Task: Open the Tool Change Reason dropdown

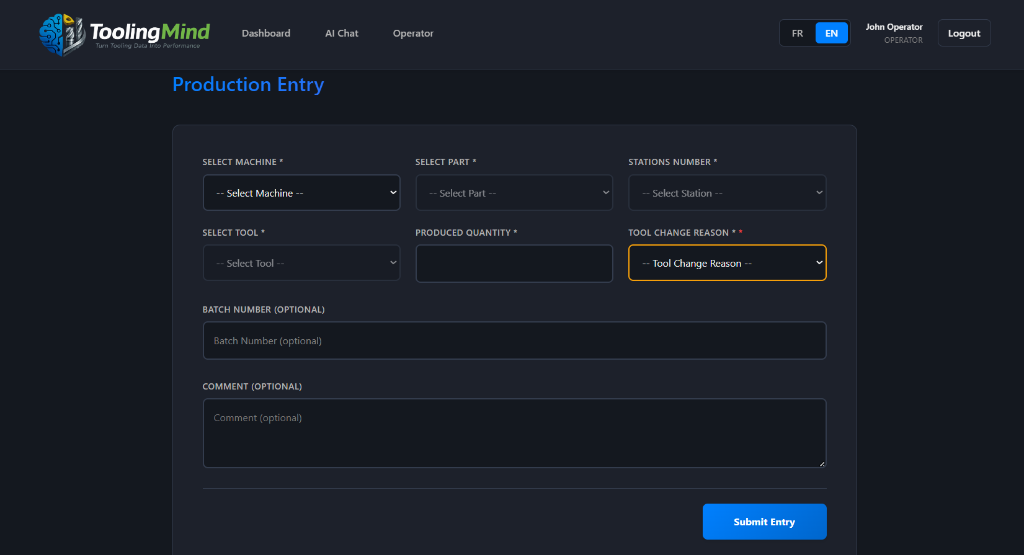Action: tap(727, 263)
